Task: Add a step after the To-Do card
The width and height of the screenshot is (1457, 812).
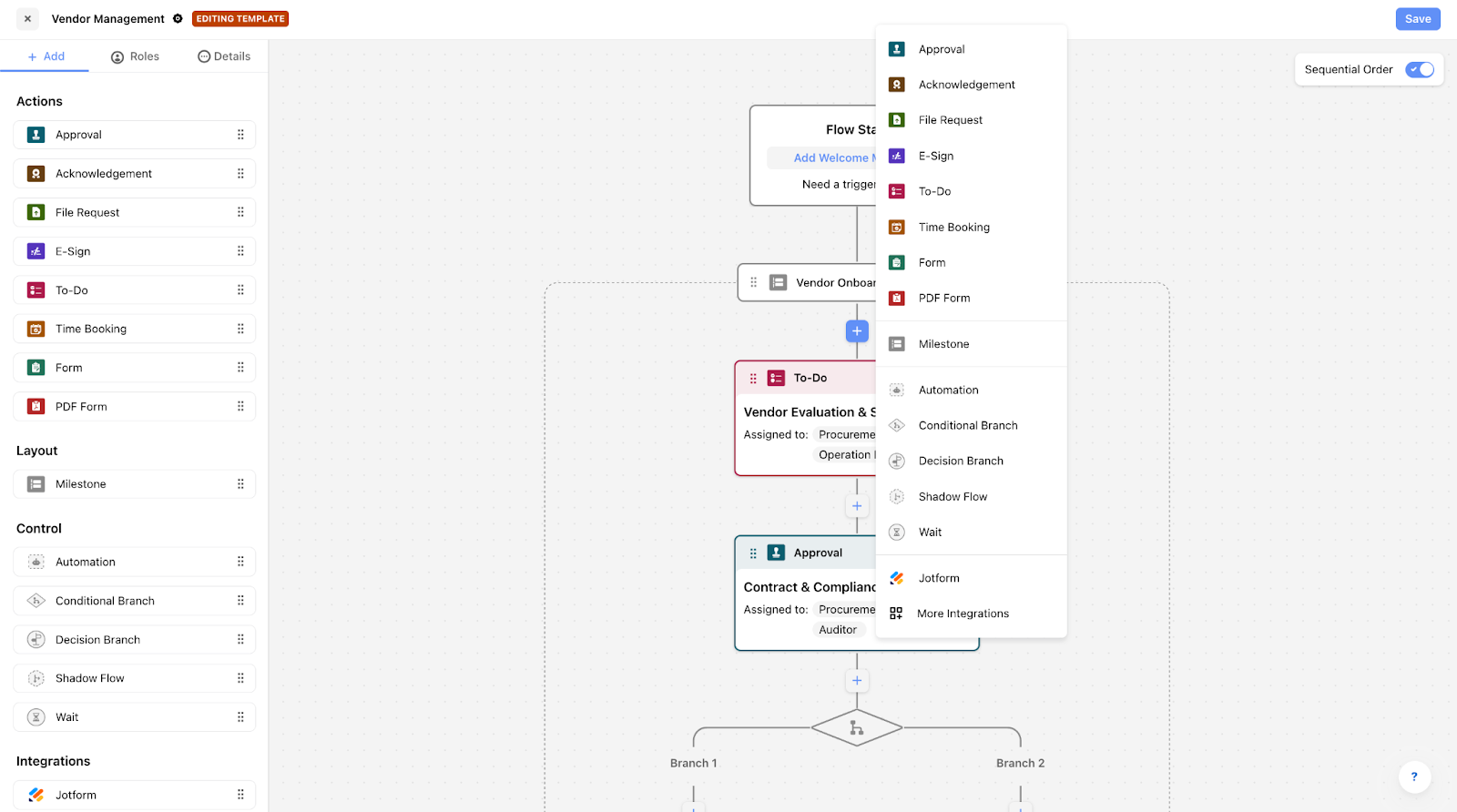Action: [x=856, y=506]
